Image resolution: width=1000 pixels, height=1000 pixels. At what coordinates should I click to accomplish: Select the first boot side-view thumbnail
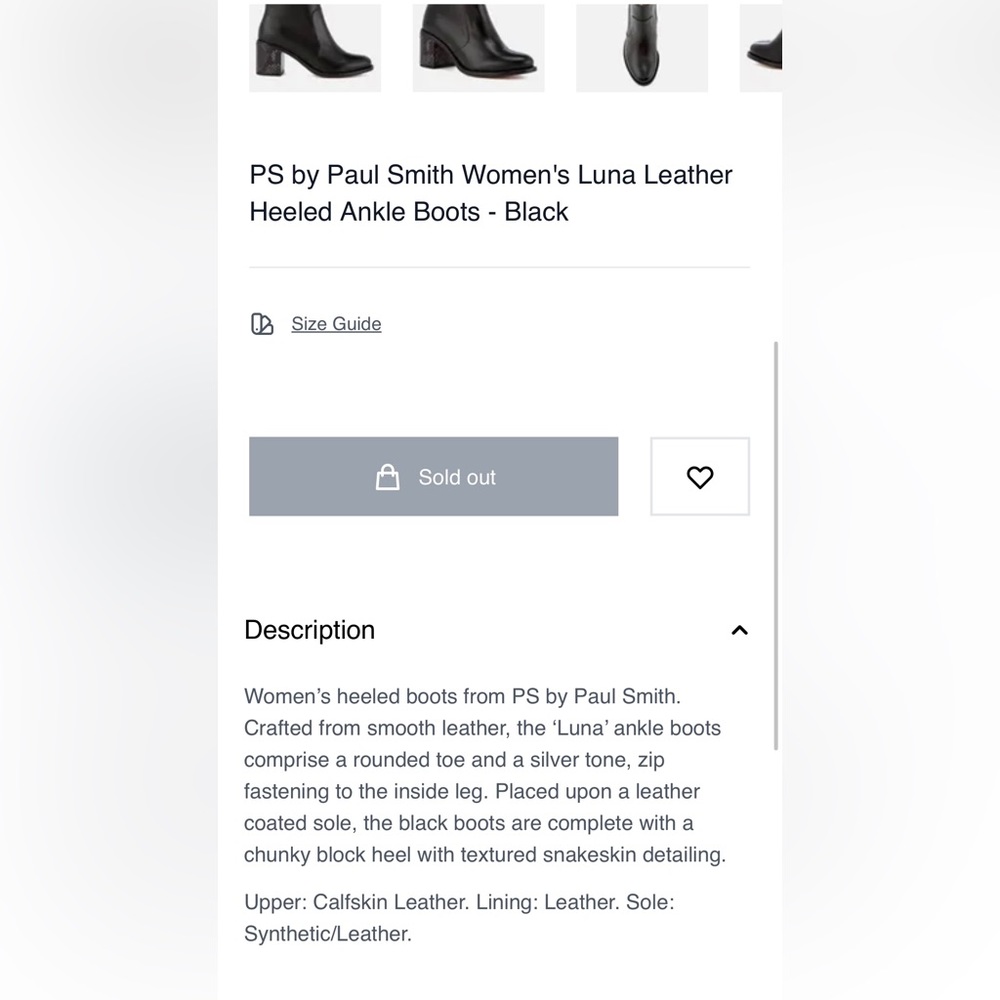(315, 48)
